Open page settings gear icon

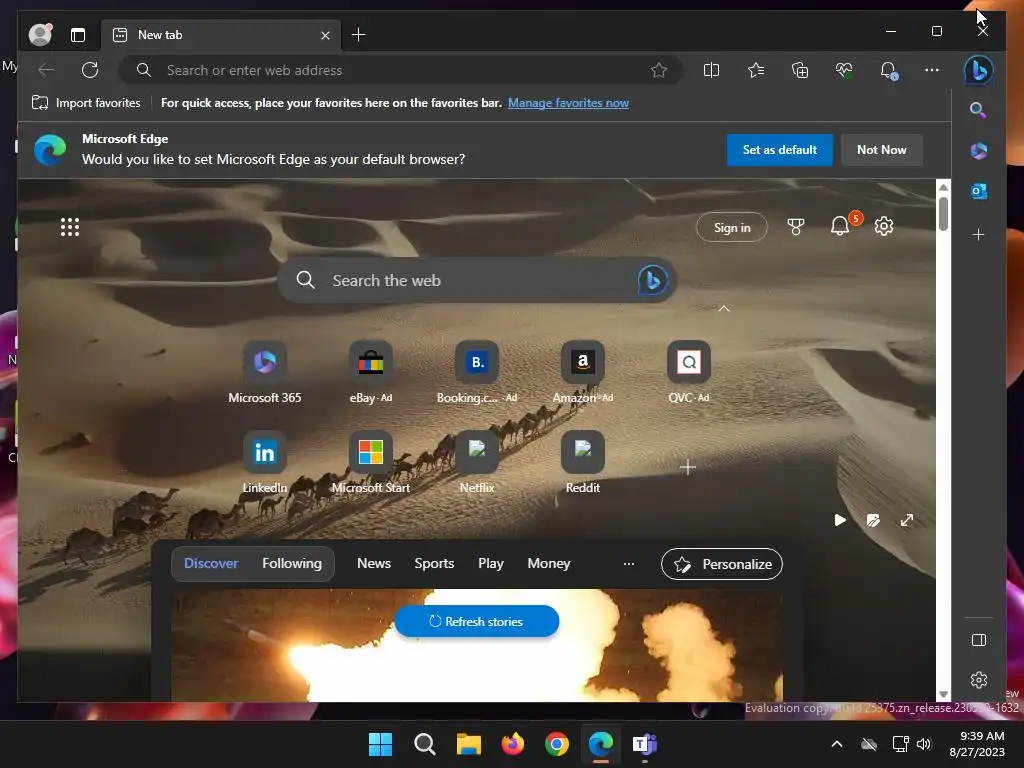pyautogui.click(x=884, y=226)
